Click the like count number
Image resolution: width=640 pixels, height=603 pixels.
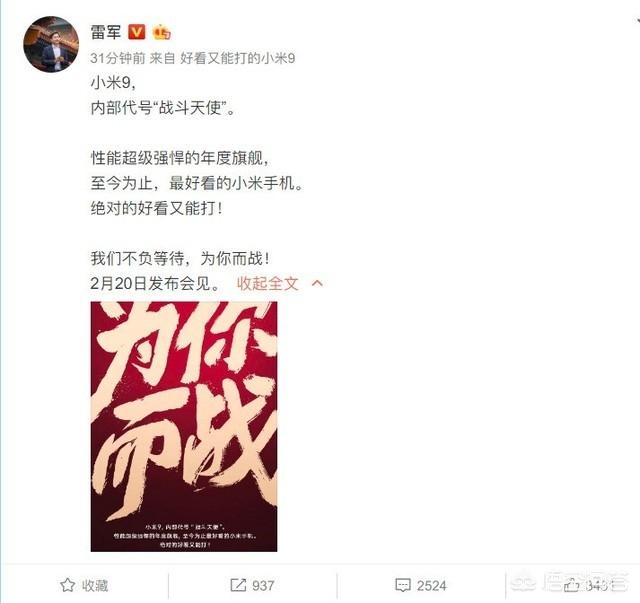point(597,585)
